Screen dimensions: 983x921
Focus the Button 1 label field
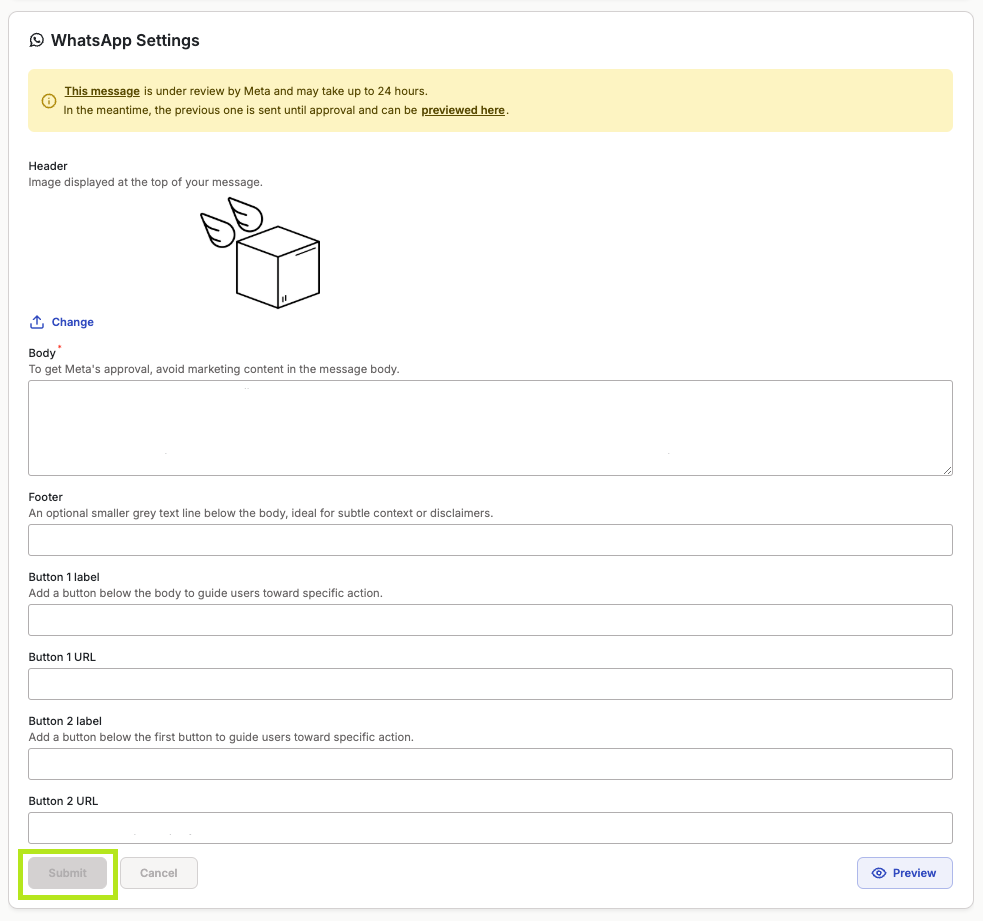click(x=490, y=620)
